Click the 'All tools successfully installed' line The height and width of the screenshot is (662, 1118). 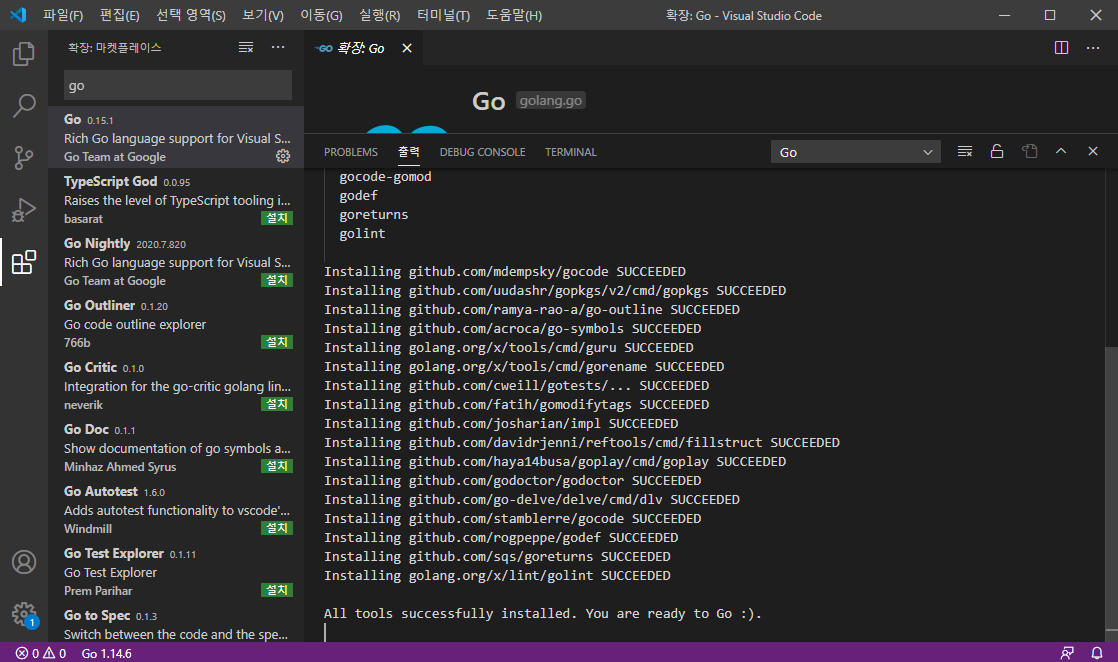543,613
